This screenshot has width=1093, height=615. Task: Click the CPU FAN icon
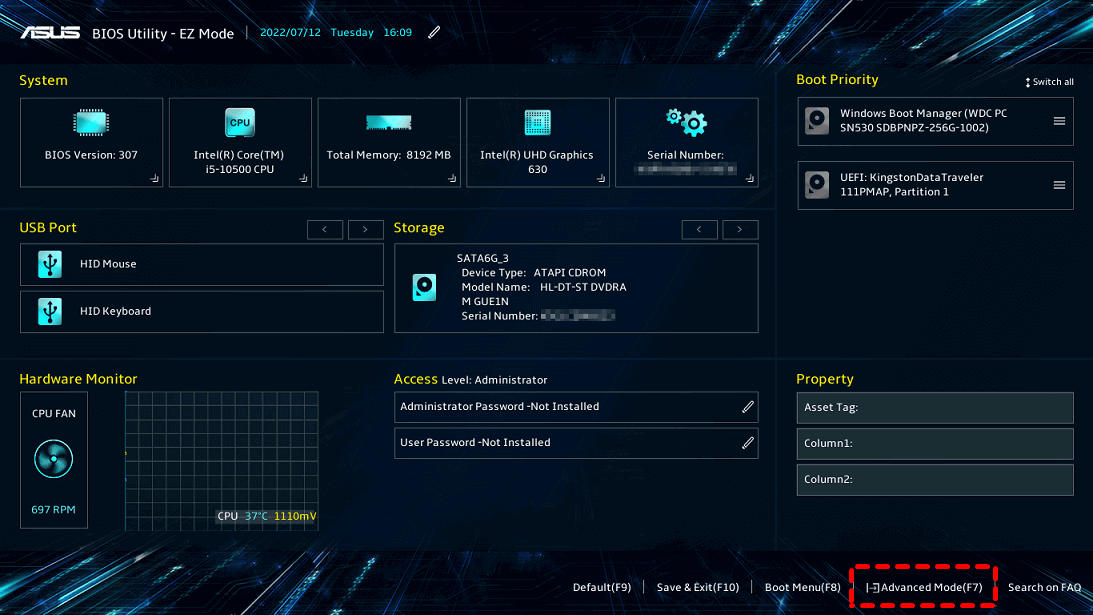(54, 460)
